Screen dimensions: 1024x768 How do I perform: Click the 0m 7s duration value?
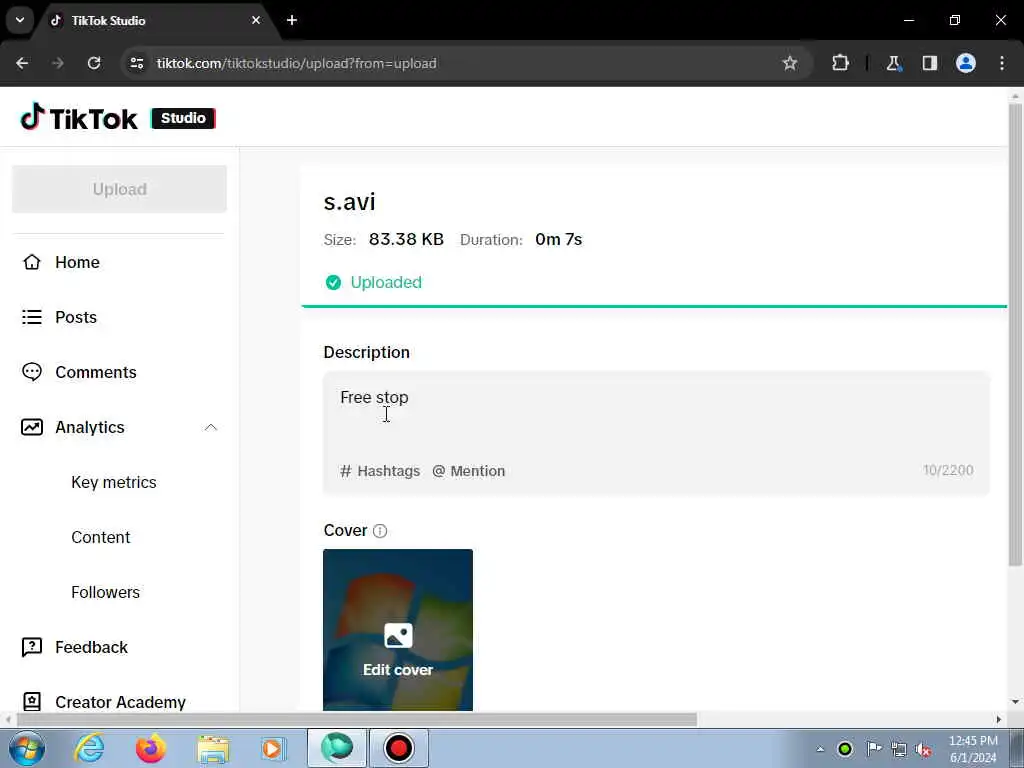coord(558,239)
